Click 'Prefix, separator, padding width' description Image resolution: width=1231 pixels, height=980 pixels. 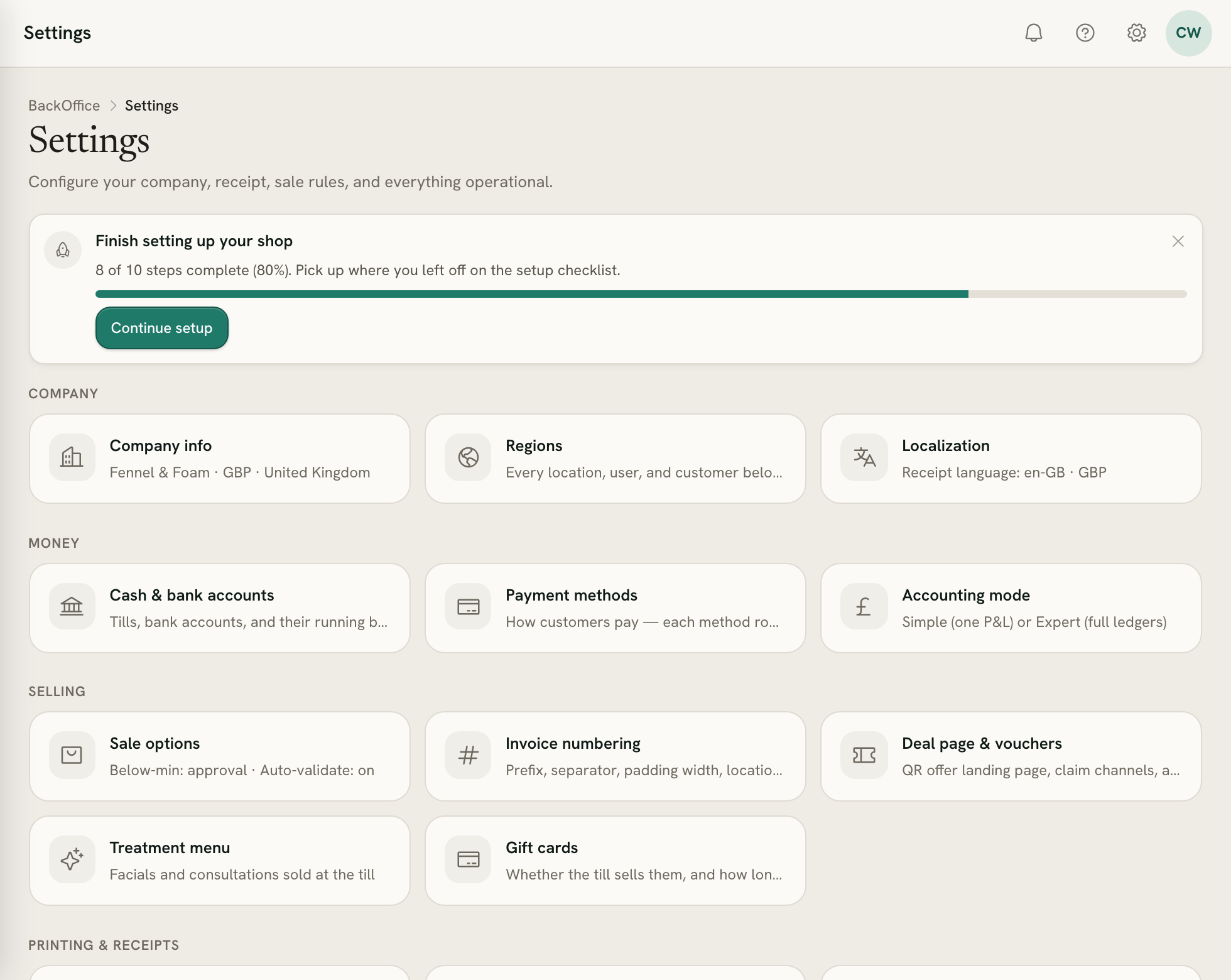tap(644, 770)
